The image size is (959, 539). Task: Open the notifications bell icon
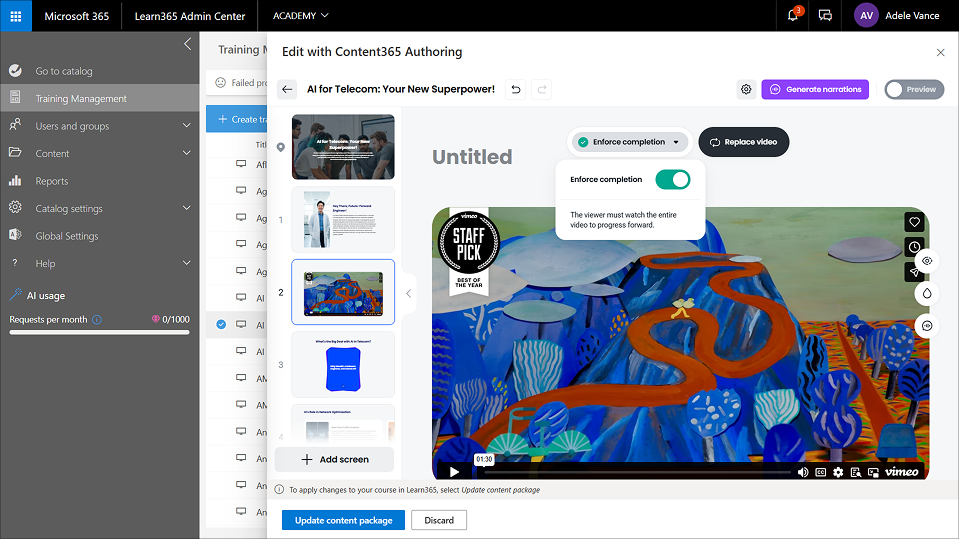[793, 16]
